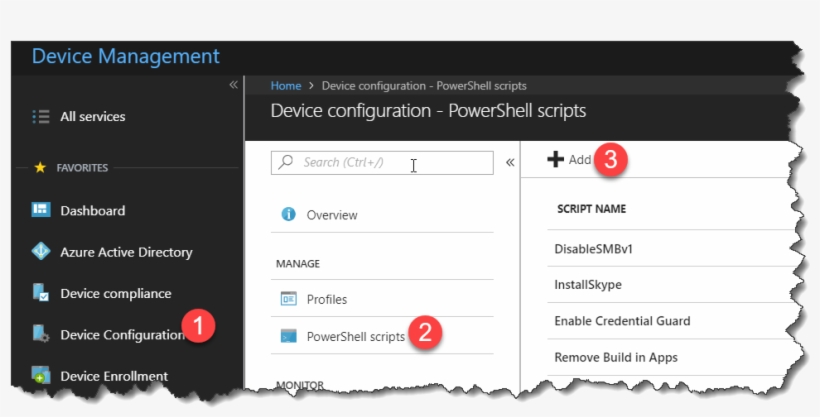The height and width of the screenshot is (417, 820).
Task: Click the Device compliance icon
Action: [41, 293]
